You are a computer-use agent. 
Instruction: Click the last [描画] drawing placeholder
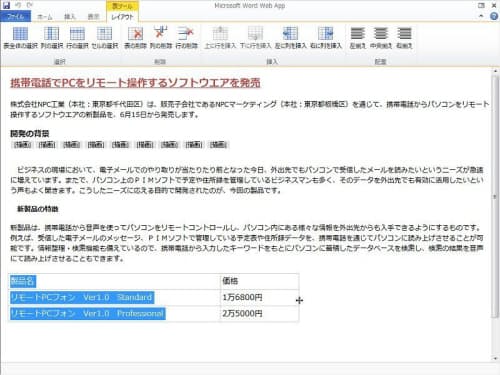point(218,145)
